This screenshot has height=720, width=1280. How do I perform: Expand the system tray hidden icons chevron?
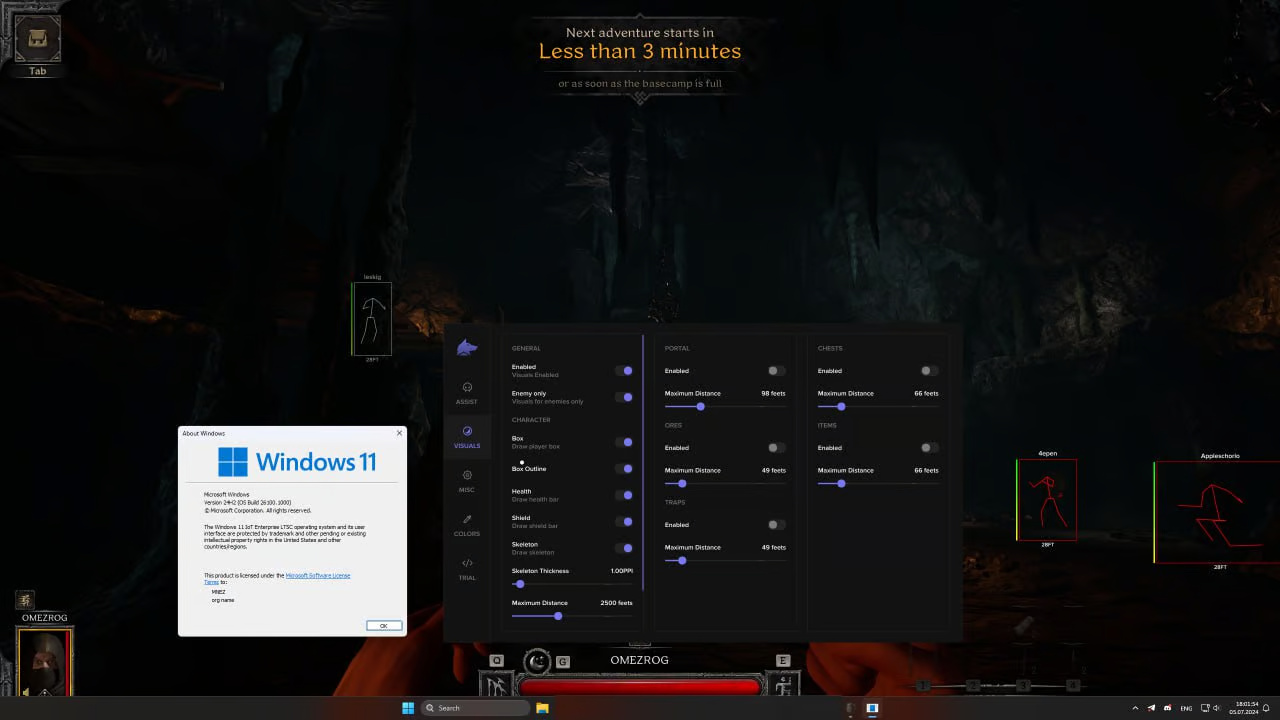coord(1137,708)
